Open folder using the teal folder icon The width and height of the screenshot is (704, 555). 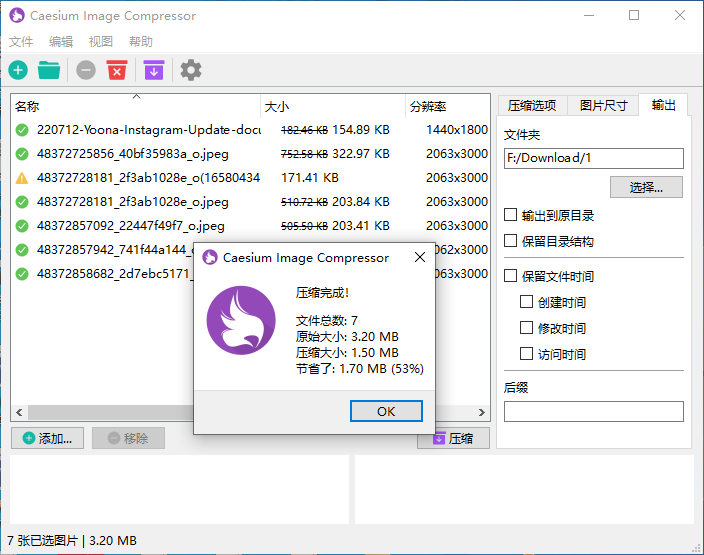(49, 70)
